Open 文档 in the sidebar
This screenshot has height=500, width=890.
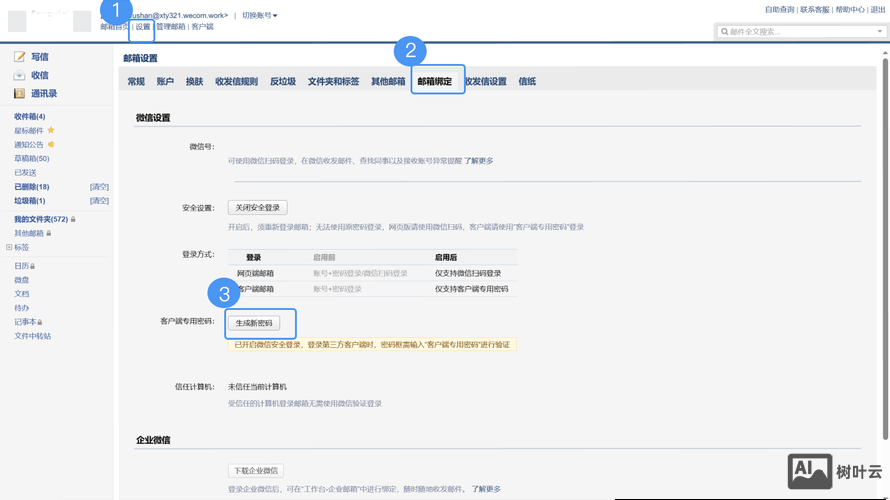(x=22, y=294)
